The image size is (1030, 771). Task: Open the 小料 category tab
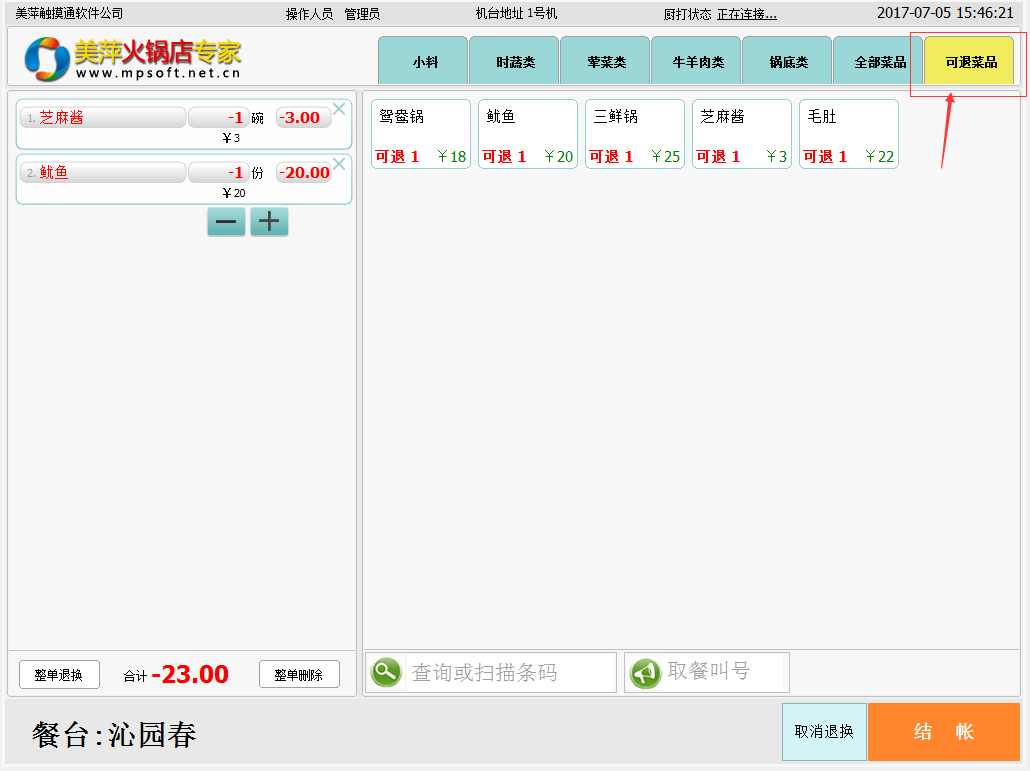(424, 62)
